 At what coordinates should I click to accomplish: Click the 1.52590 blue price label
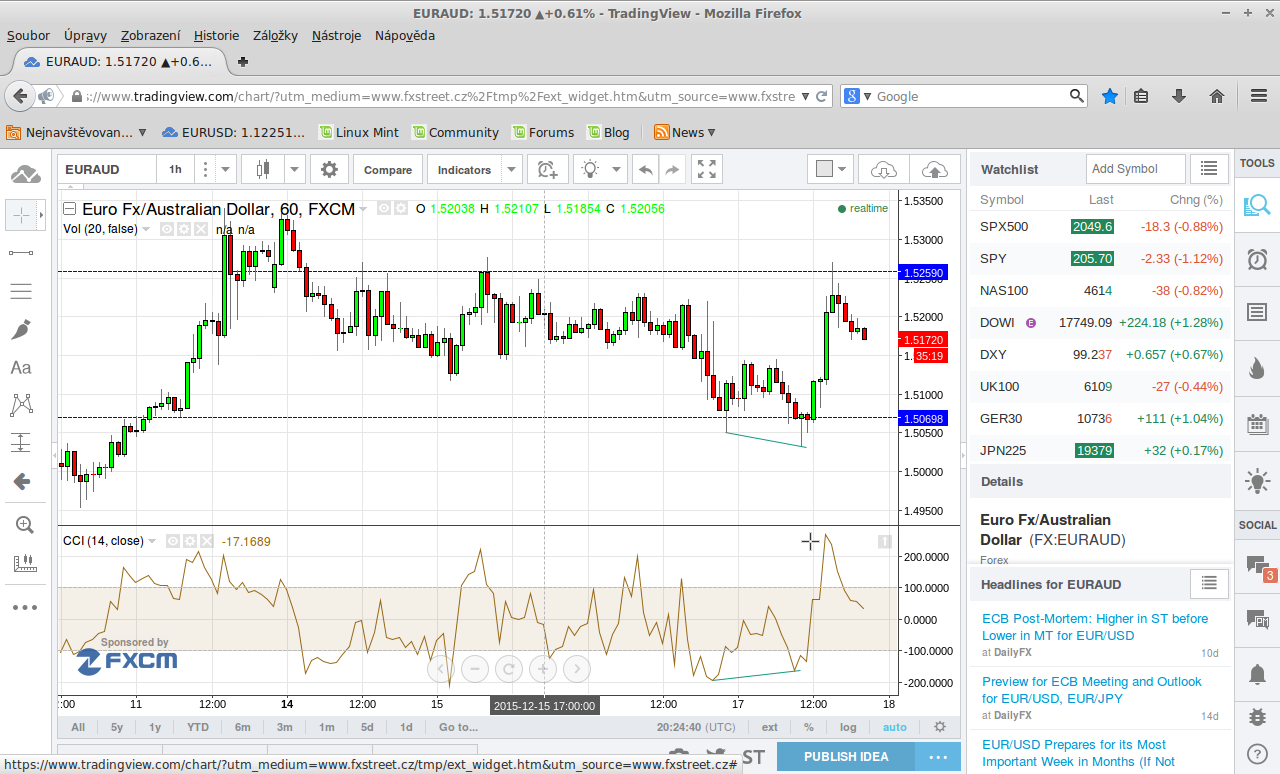coord(923,272)
